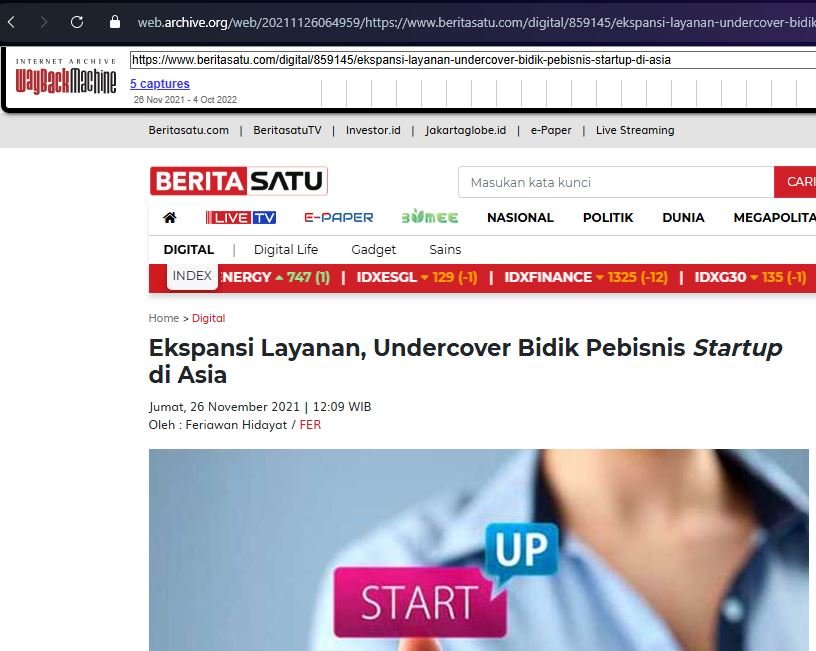Click the browser reload icon

click(x=77, y=21)
